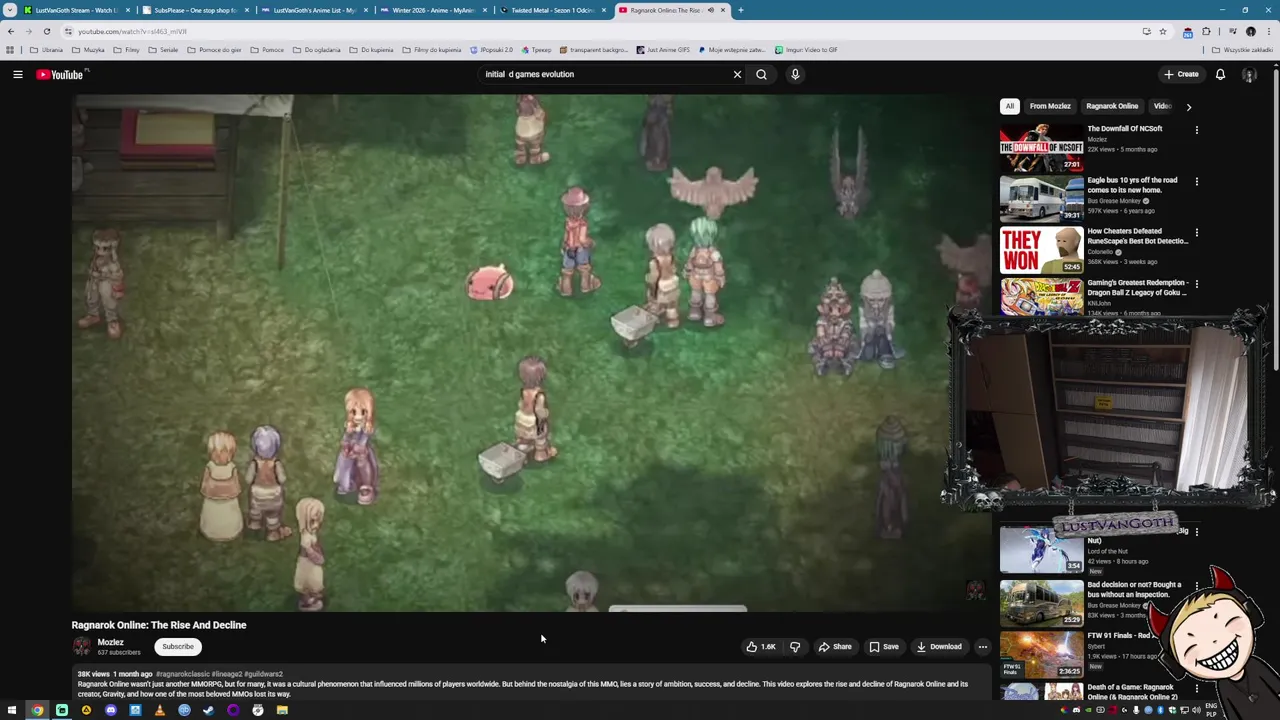Open a new browser tab
Screen dimensions: 1280x720
pos(740,10)
